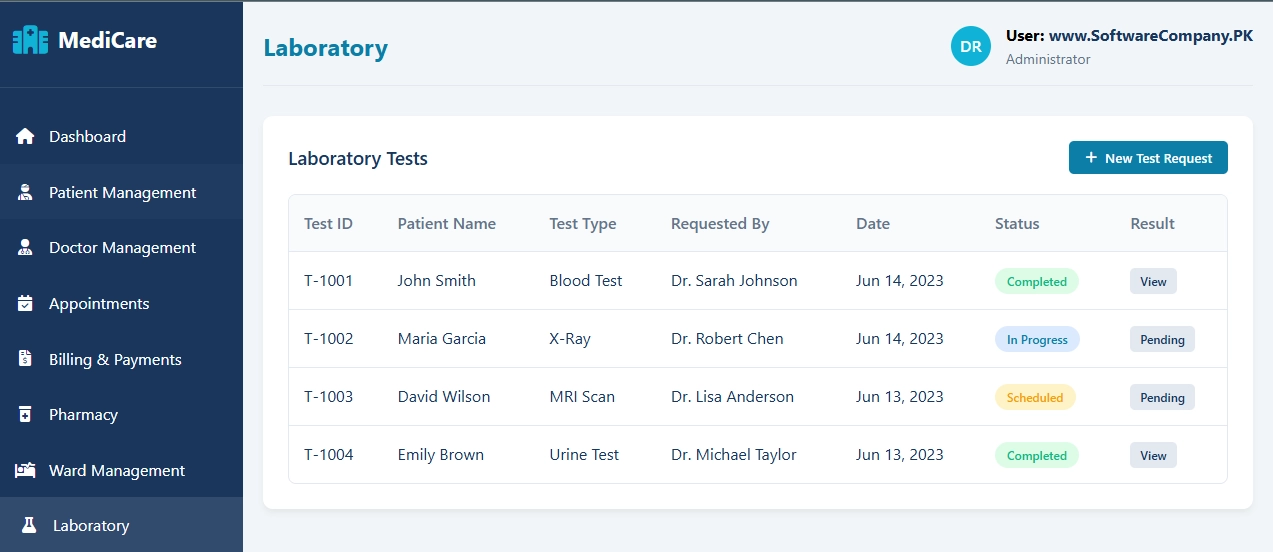Click the Laboratory flask icon

(29, 526)
